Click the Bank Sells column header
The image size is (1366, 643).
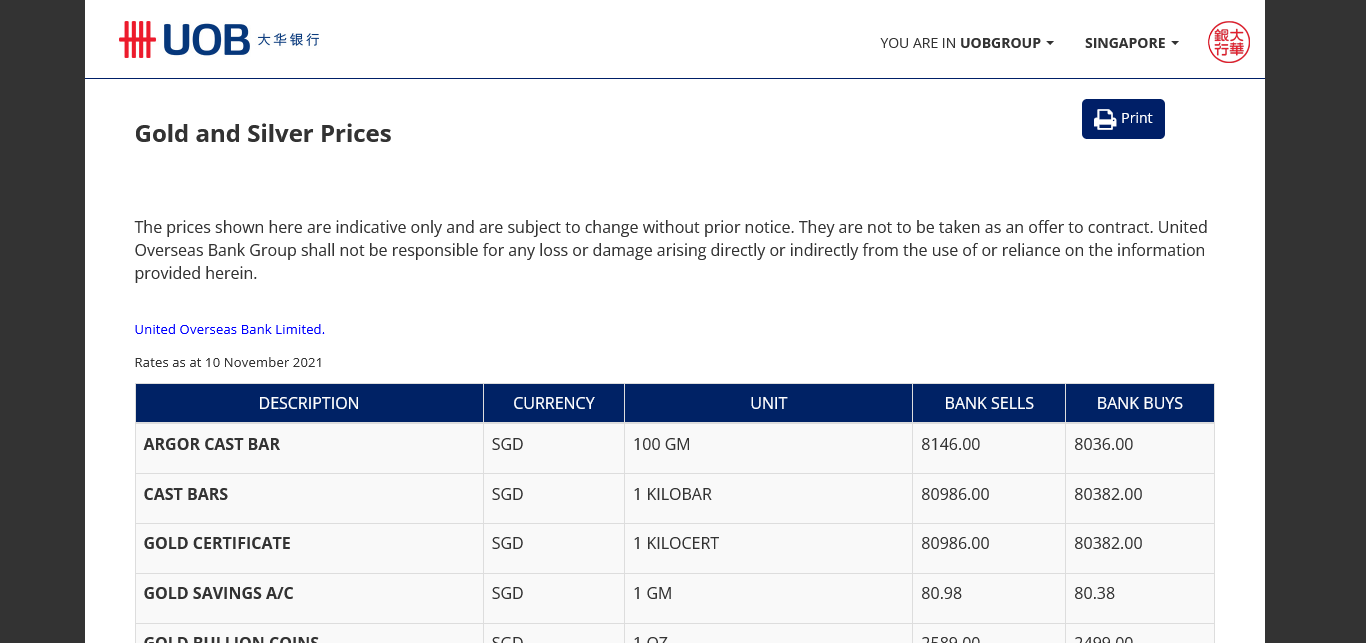pos(989,403)
